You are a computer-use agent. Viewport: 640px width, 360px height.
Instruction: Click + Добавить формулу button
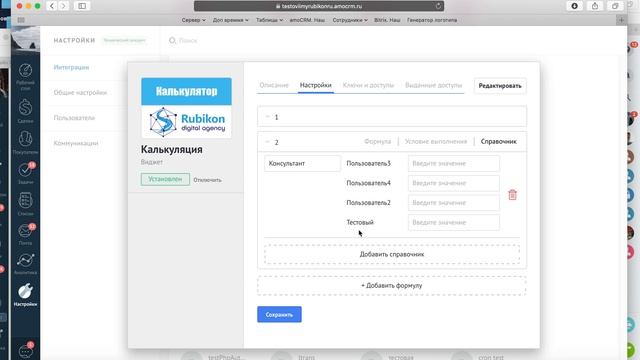click(x=392, y=286)
